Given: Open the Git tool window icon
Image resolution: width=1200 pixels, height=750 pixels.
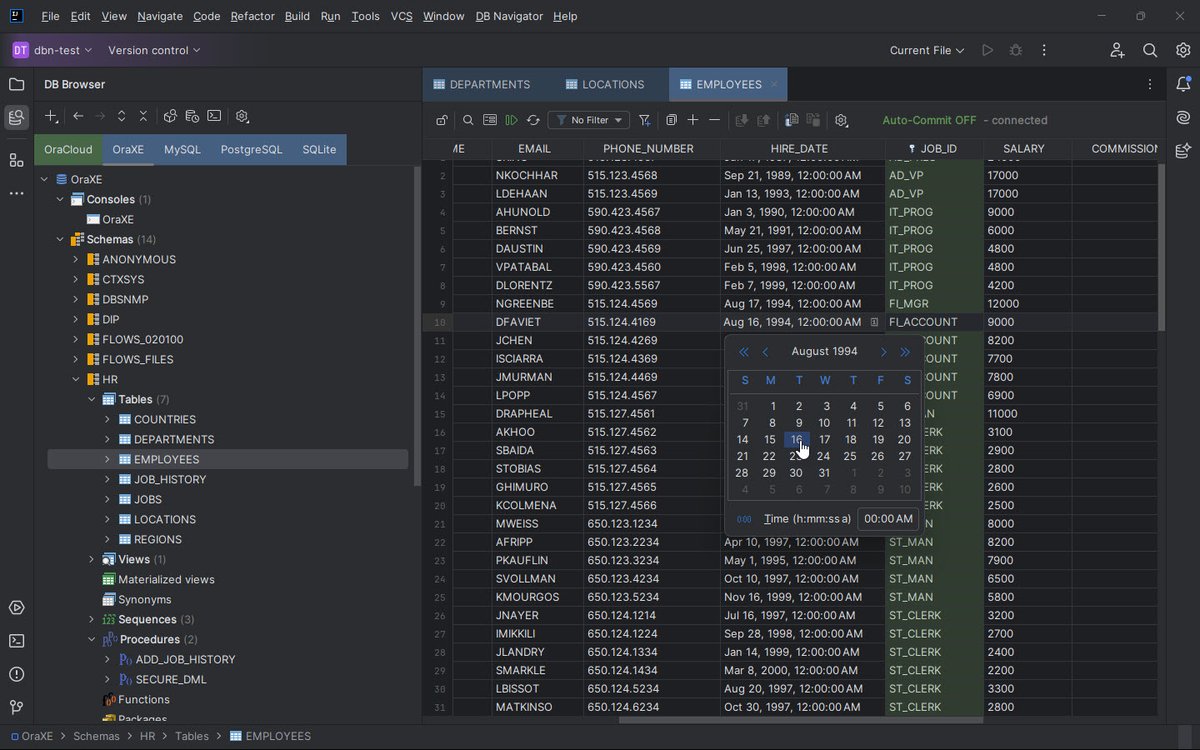Looking at the screenshot, I should pos(16,707).
